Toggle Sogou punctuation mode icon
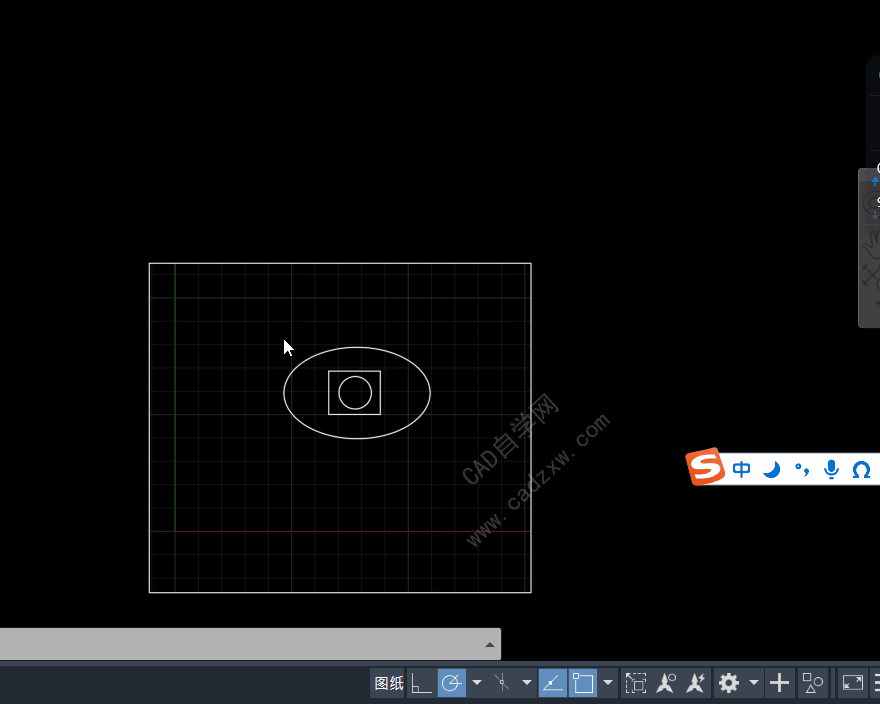 pyautogui.click(x=802, y=469)
